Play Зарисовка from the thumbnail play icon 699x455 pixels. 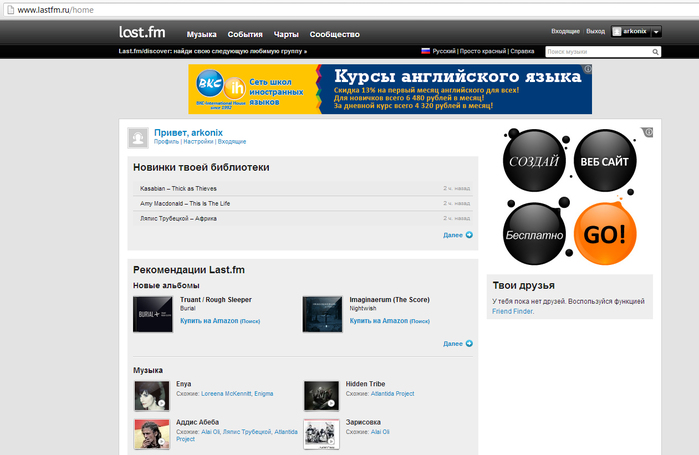pyautogui.click(x=331, y=442)
